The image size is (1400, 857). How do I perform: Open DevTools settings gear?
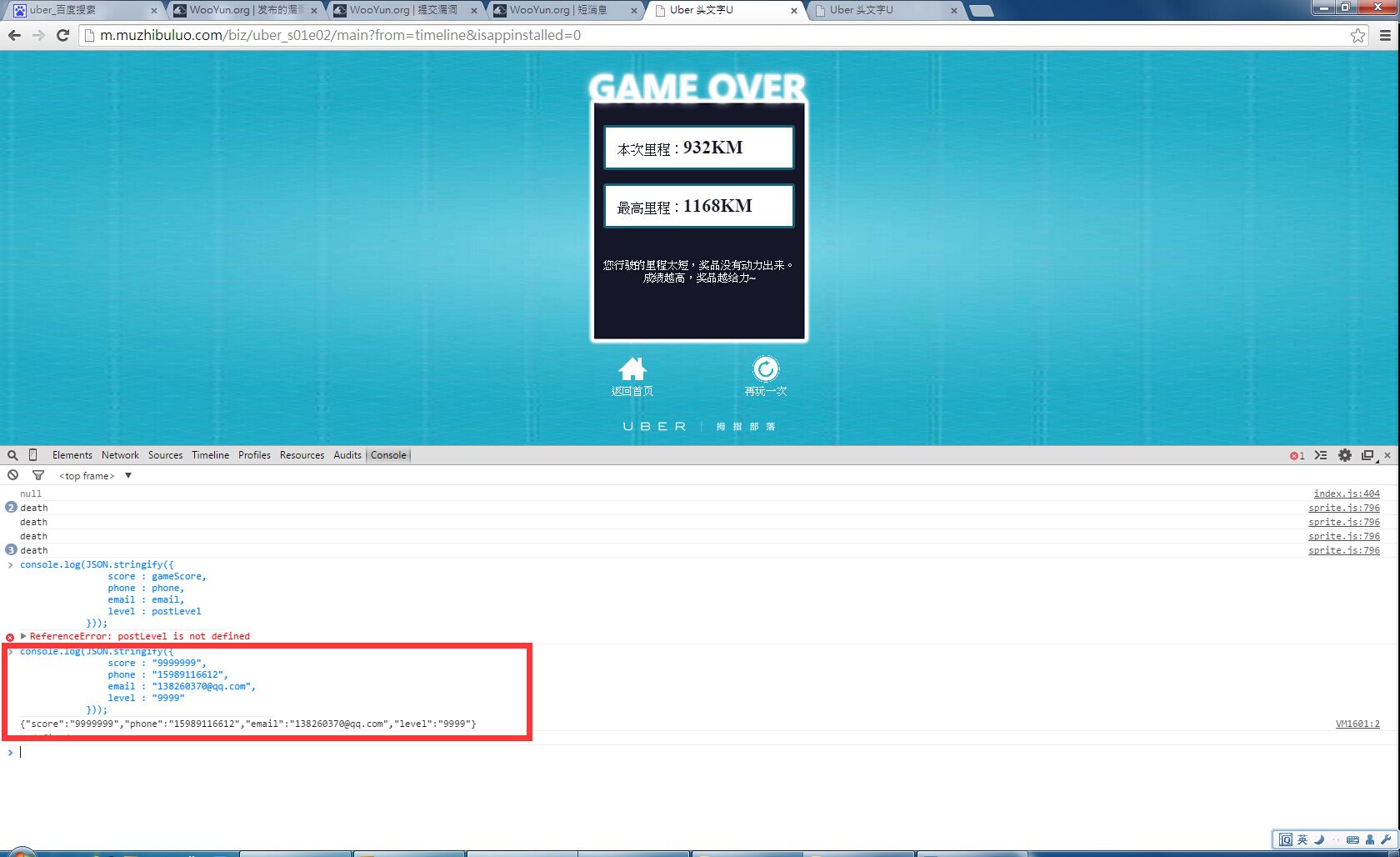click(x=1345, y=455)
